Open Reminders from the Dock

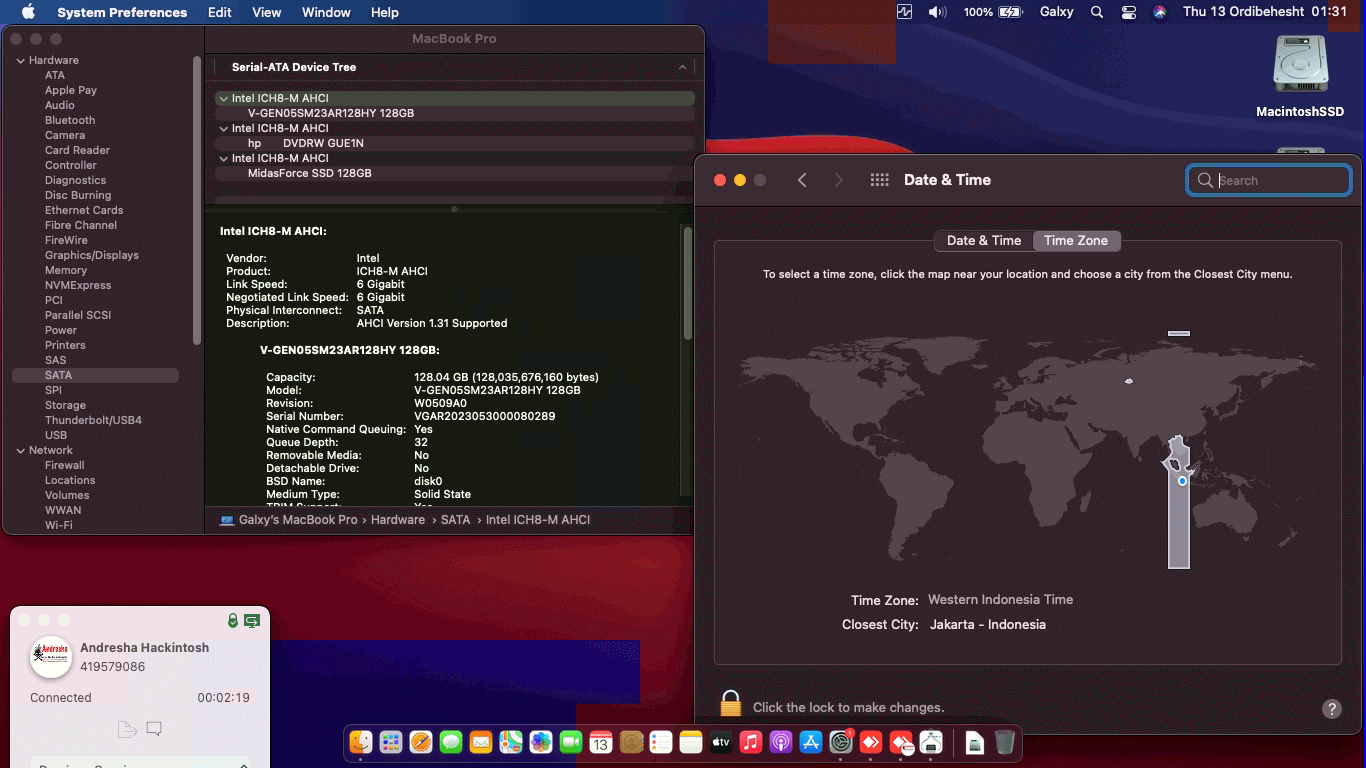pyautogui.click(x=661, y=742)
